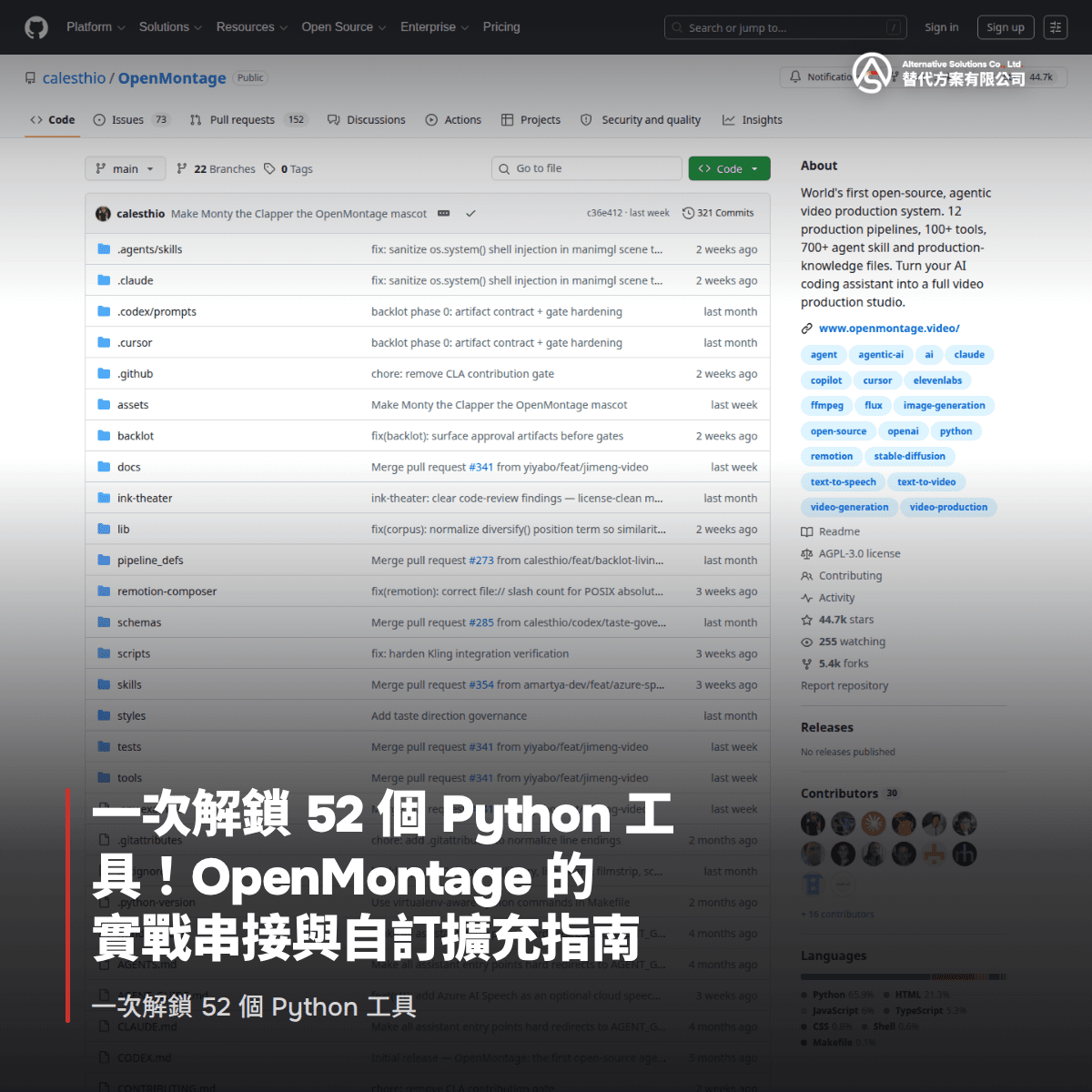
Task: Click the Sign up button
Action: coord(1006,27)
